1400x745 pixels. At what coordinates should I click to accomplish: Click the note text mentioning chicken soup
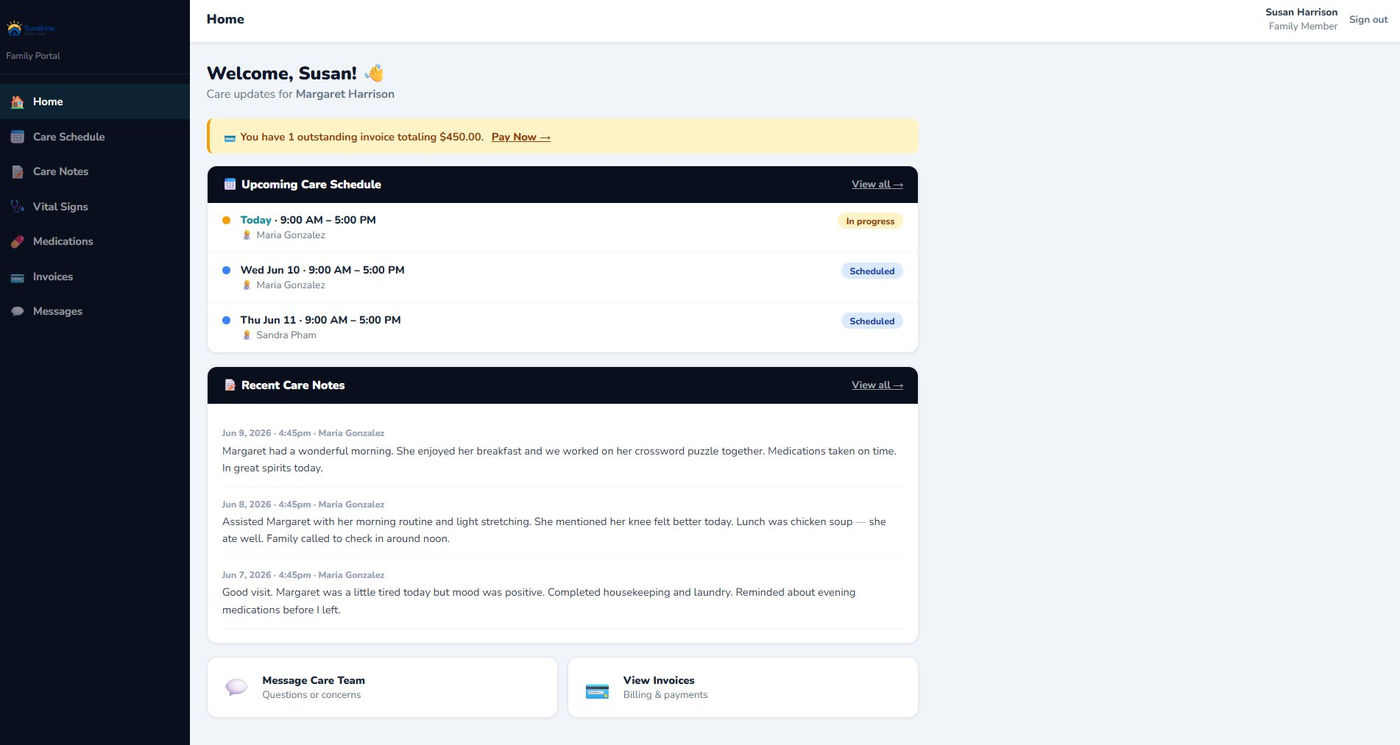point(554,530)
